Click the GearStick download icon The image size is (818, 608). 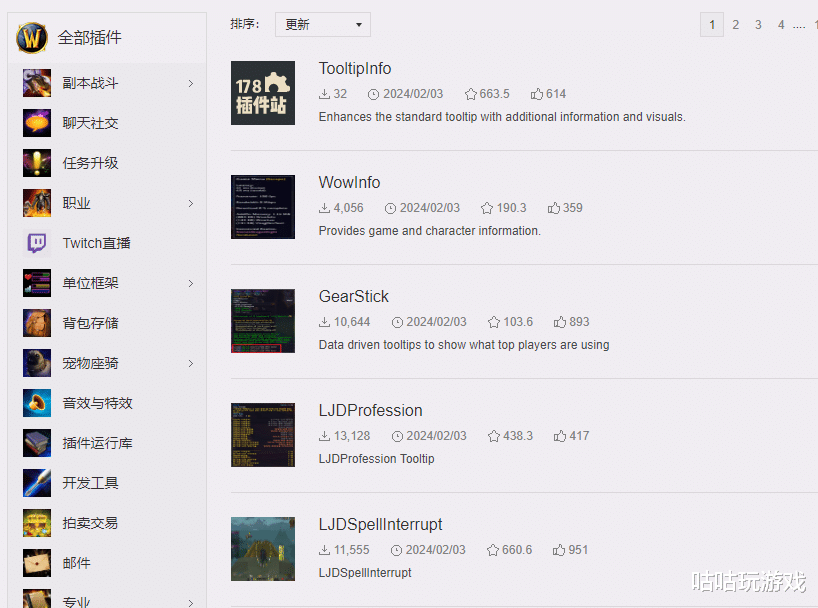(324, 322)
